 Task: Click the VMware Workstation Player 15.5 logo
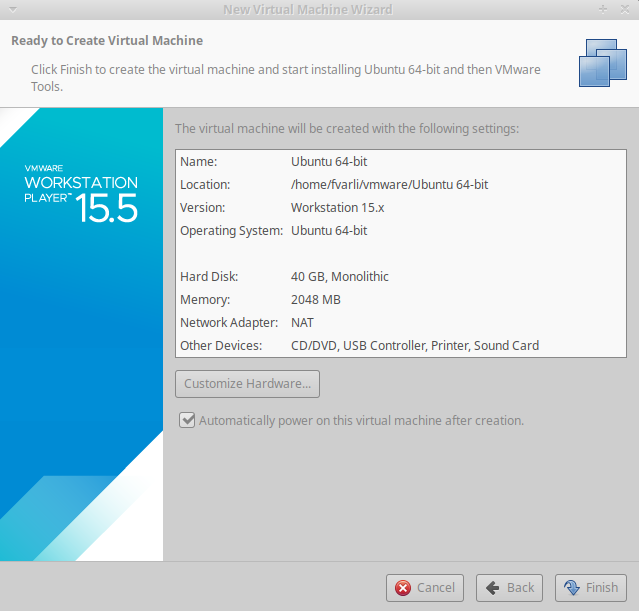pyautogui.click(x=81, y=193)
